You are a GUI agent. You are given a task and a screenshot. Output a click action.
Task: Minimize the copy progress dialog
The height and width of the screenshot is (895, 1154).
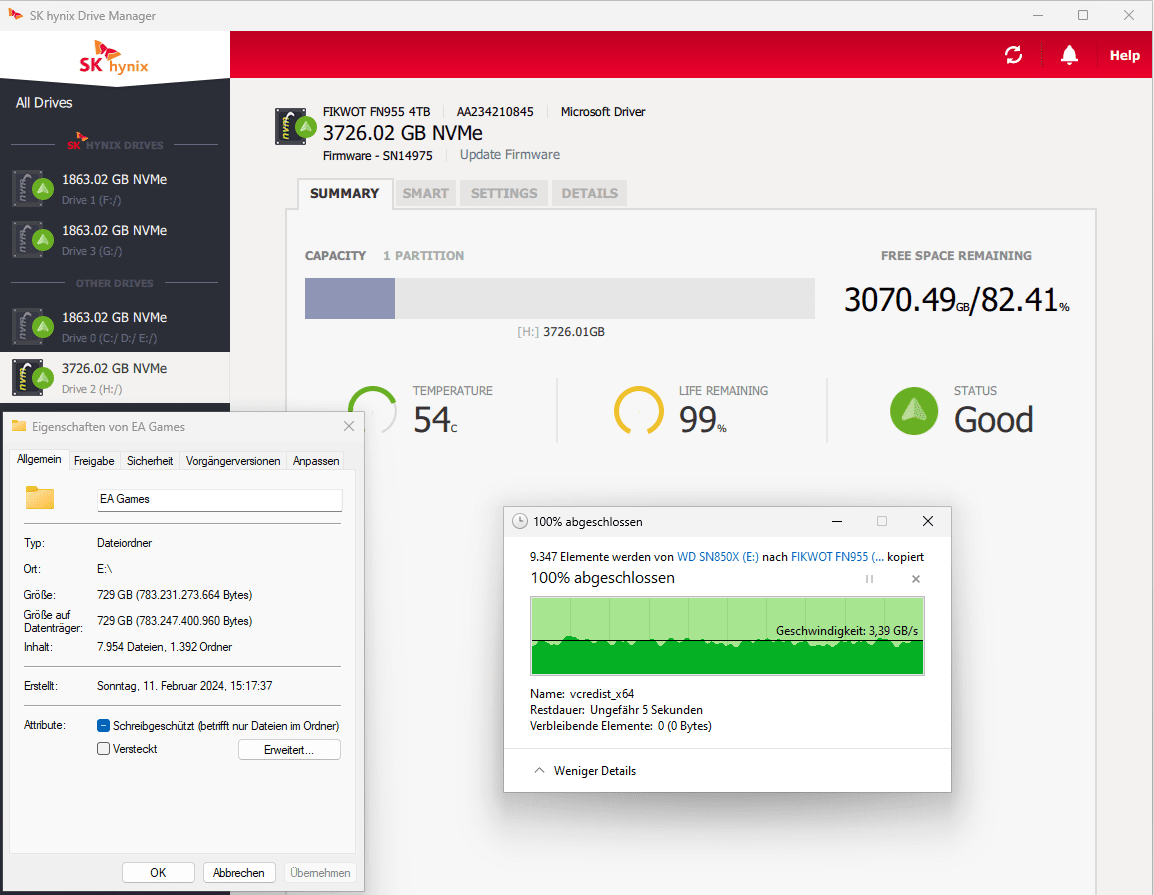(x=837, y=521)
